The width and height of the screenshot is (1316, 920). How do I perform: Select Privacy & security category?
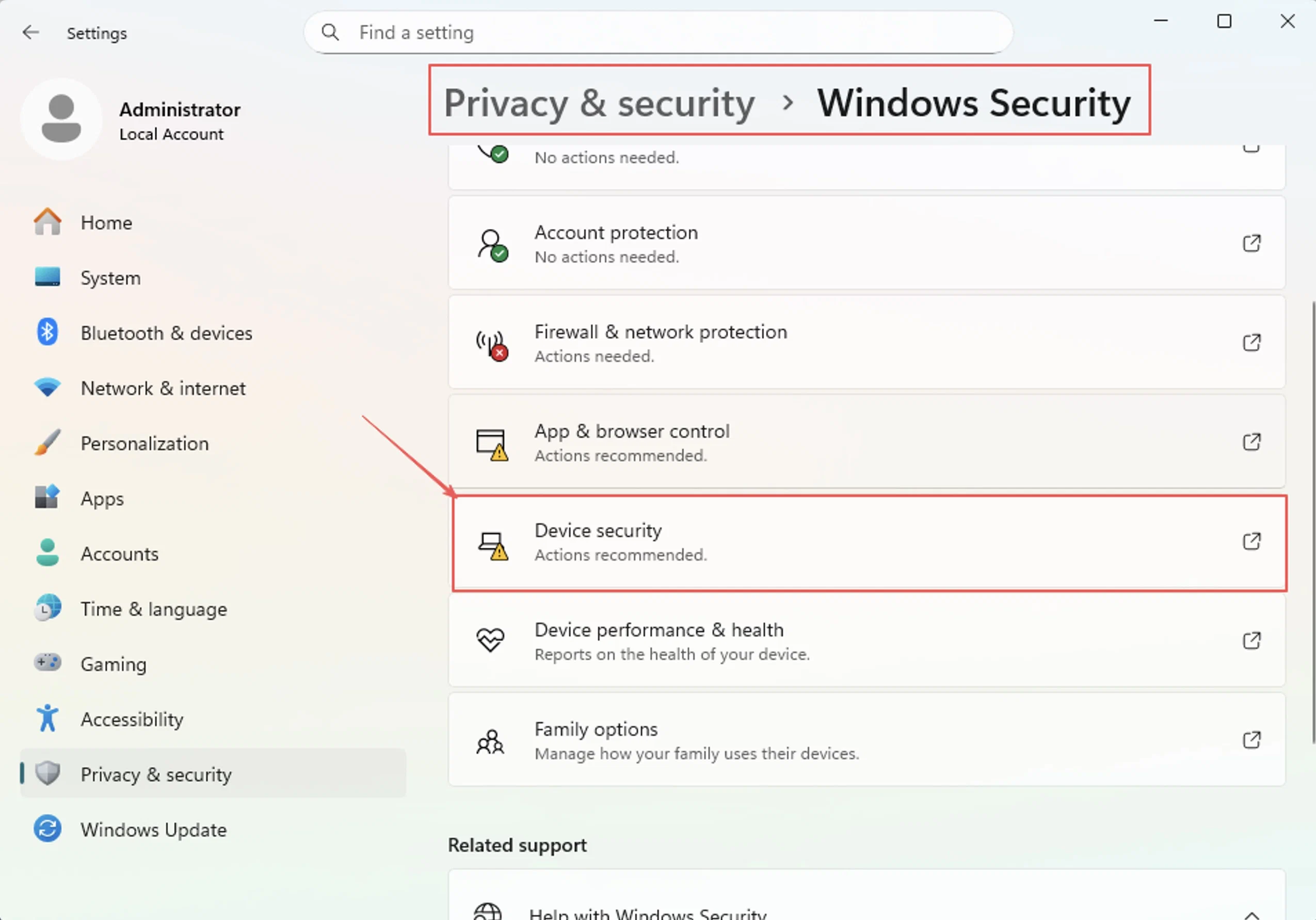click(x=213, y=773)
